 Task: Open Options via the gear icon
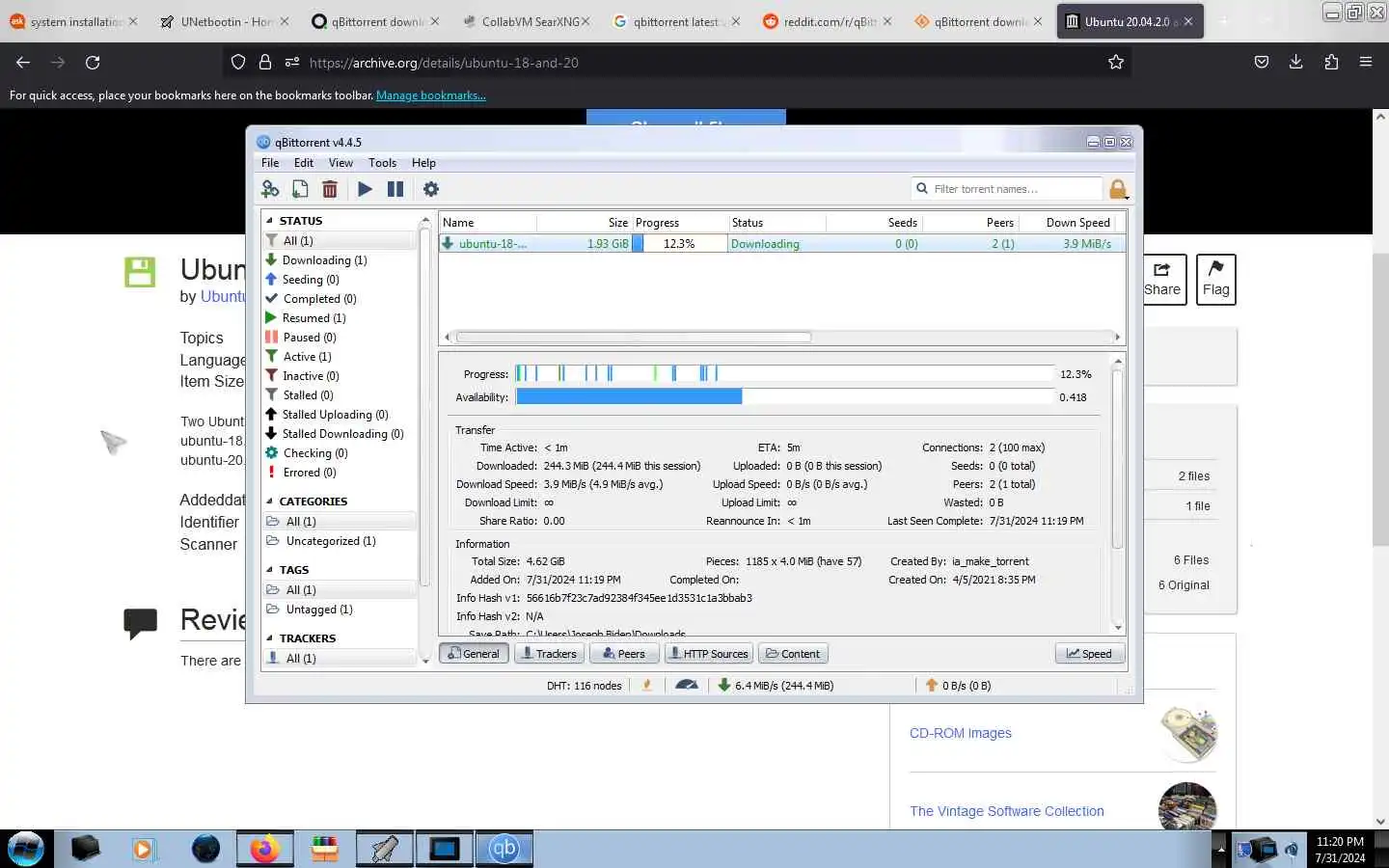coord(431,189)
